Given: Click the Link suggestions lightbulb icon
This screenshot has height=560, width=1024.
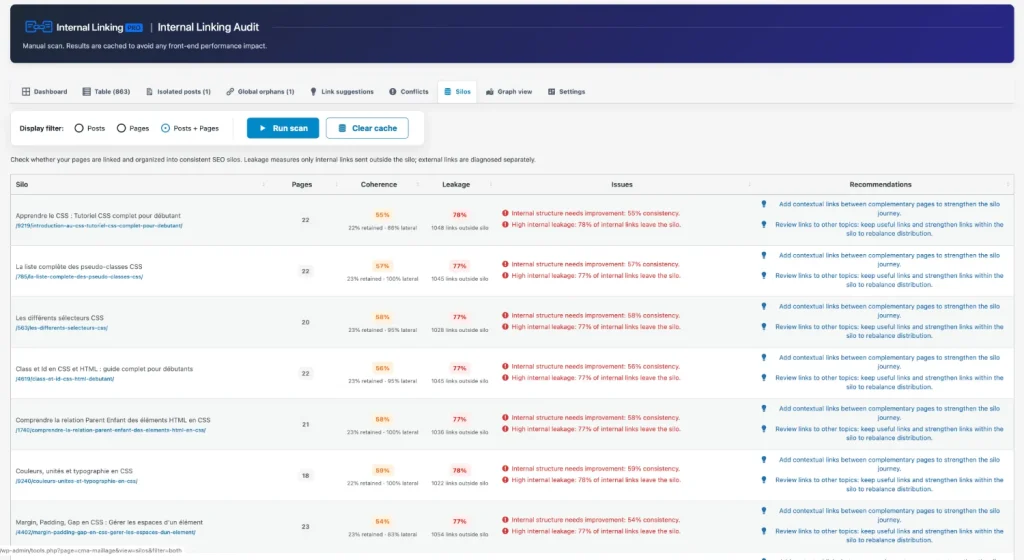Looking at the screenshot, I should coord(313,92).
